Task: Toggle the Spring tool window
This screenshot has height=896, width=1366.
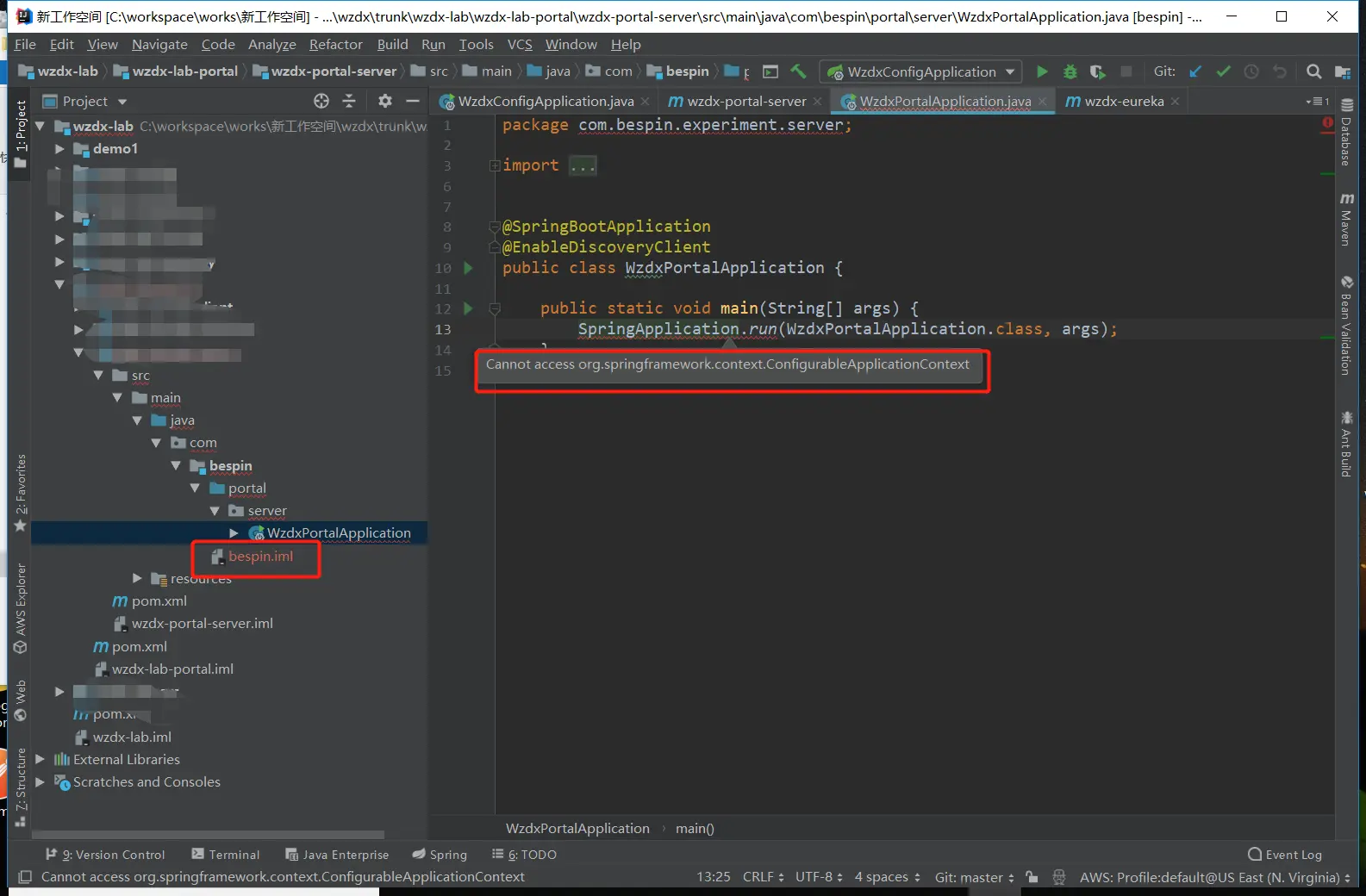Action: coord(440,855)
